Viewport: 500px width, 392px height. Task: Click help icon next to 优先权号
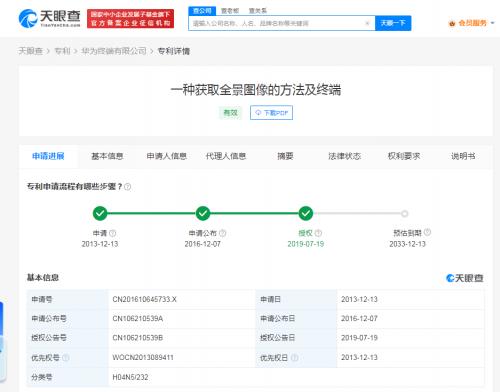point(66,358)
